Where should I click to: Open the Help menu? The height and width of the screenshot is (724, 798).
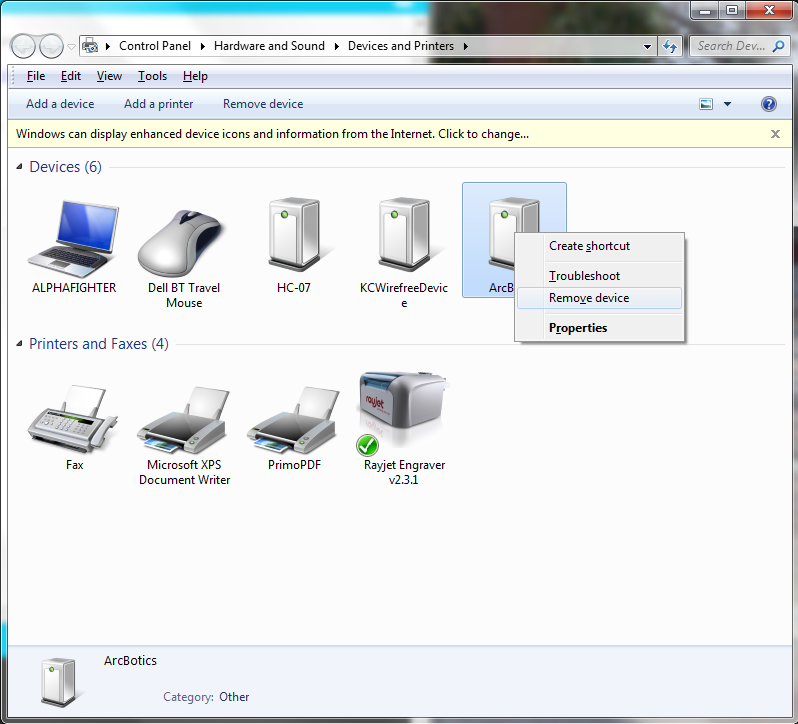click(195, 76)
